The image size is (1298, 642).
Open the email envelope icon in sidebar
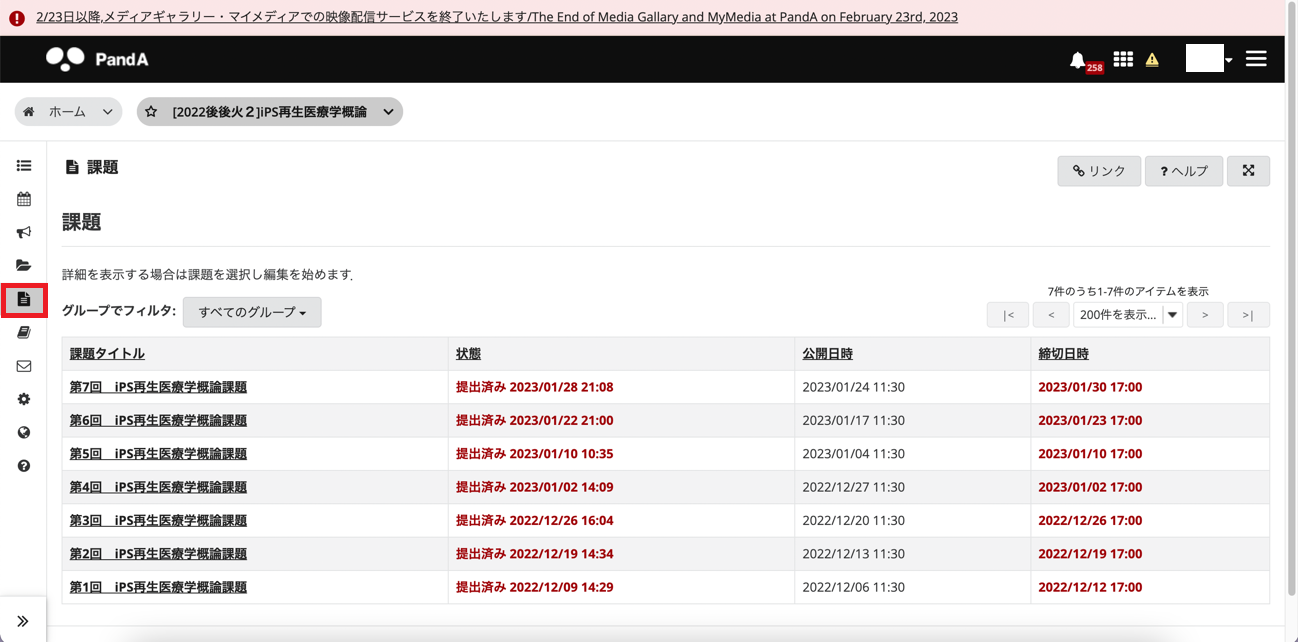24,366
